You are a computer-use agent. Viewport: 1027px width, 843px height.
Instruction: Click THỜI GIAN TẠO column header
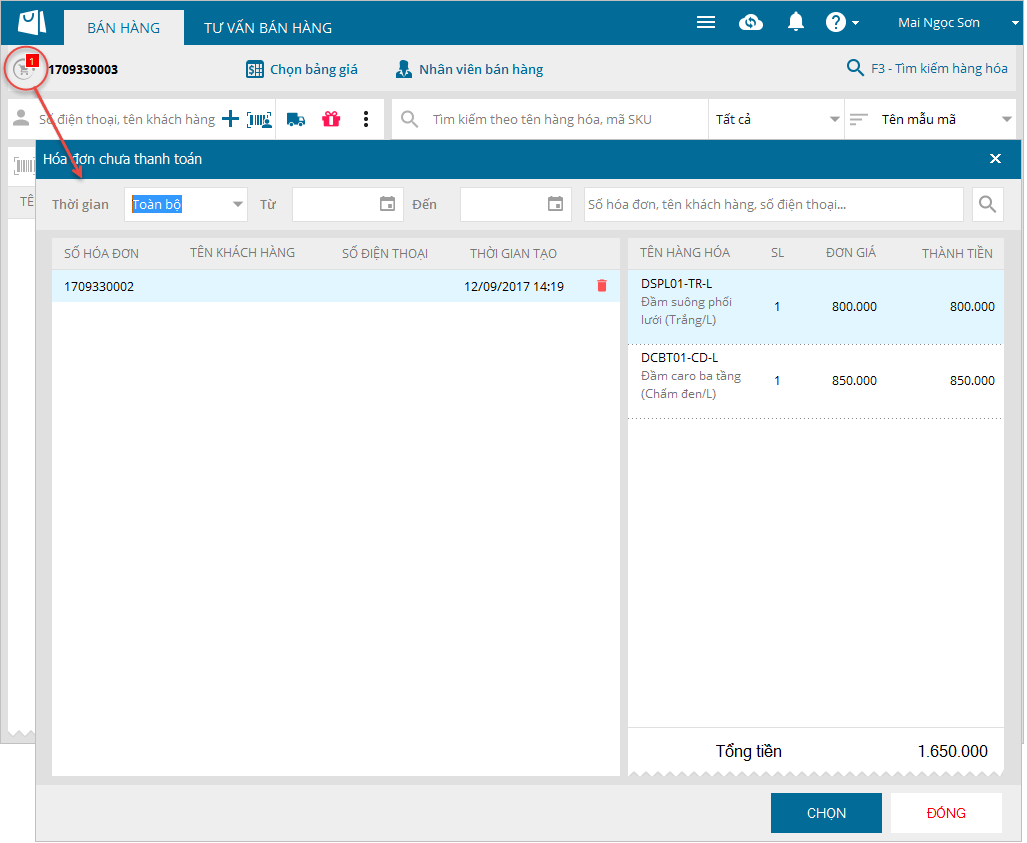tap(514, 253)
